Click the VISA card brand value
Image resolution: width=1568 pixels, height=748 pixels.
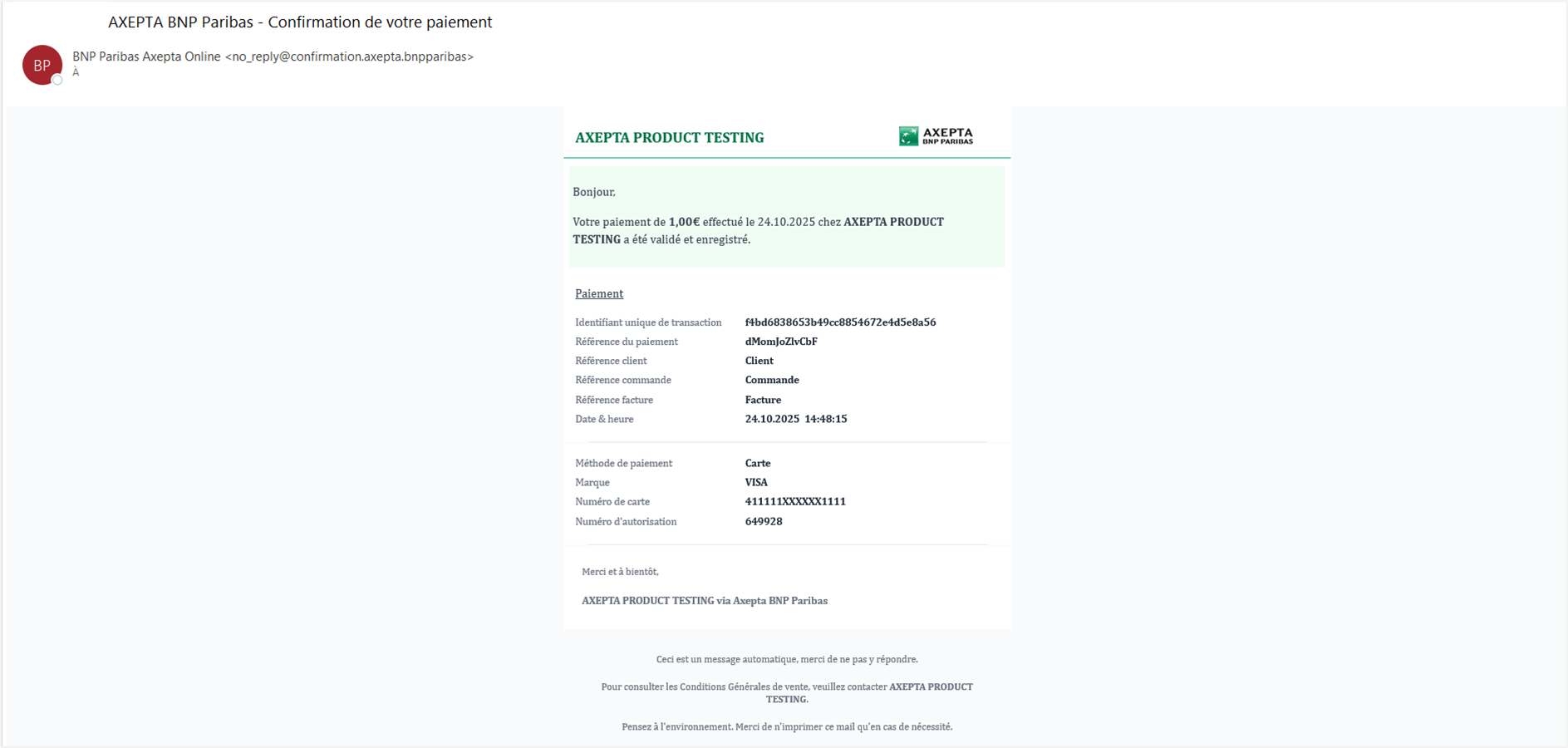(x=756, y=482)
